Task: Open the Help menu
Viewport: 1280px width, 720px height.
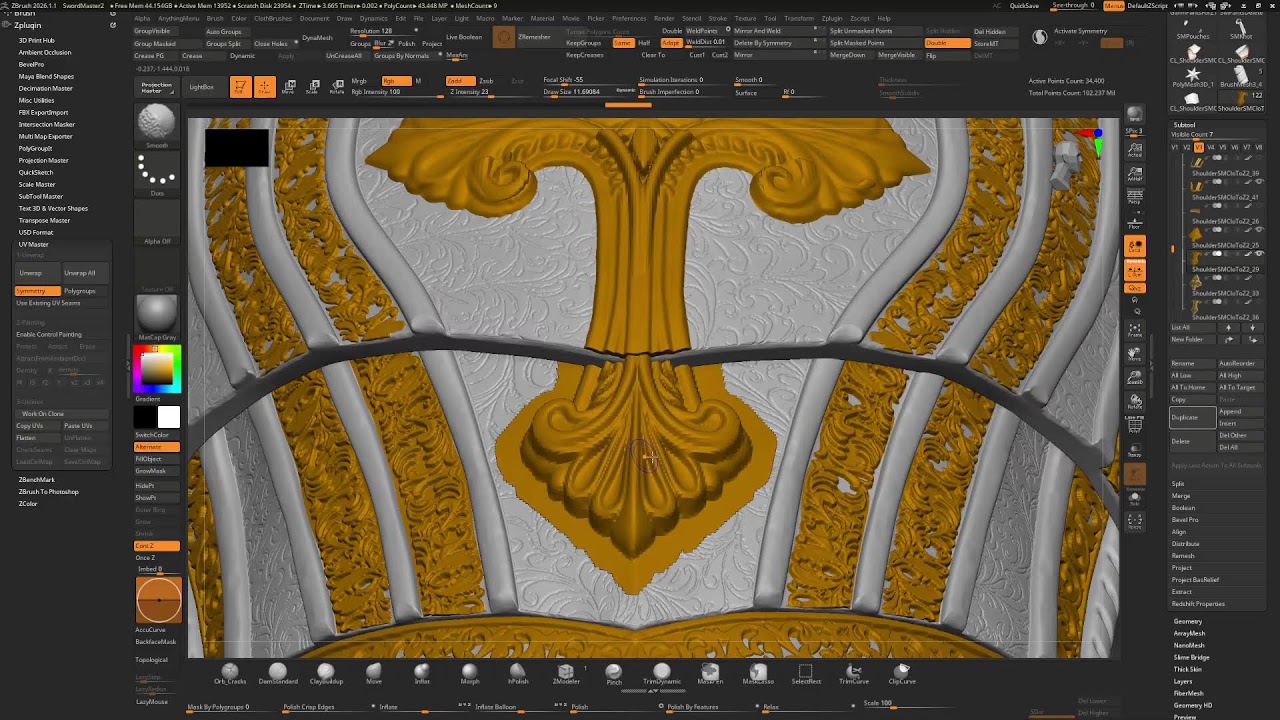Action: point(884,18)
